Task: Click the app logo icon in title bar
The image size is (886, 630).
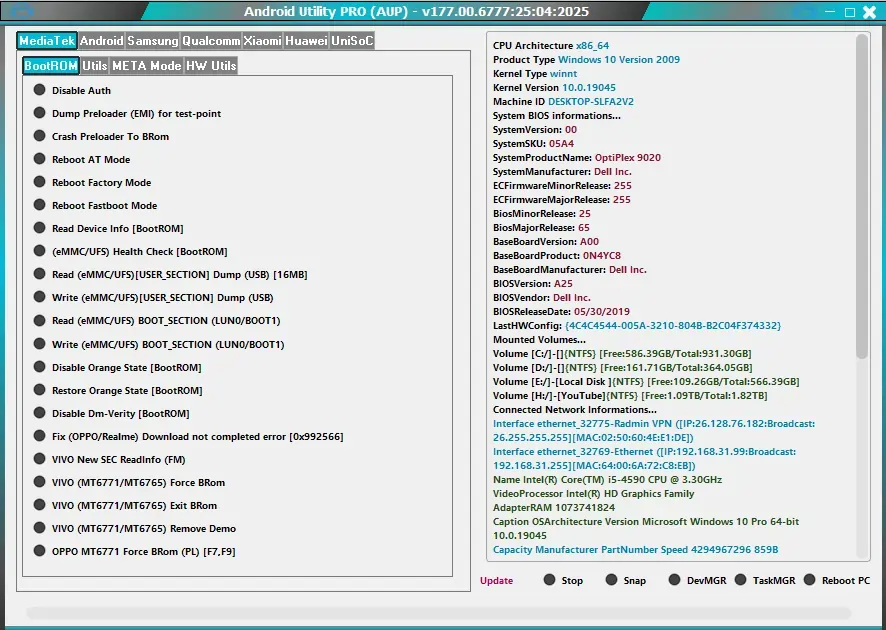Action: coord(21,11)
